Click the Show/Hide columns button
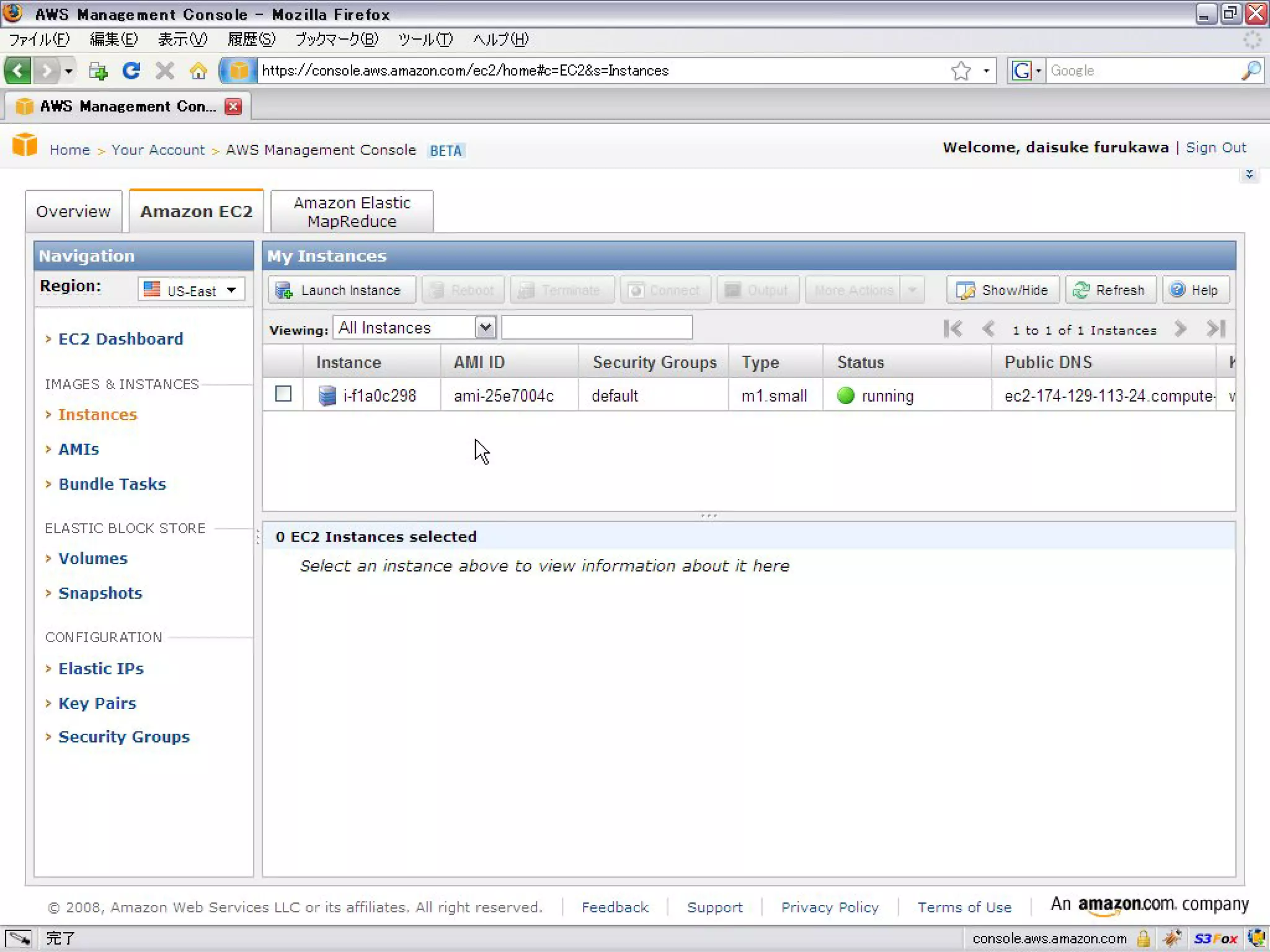 pyautogui.click(x=1002, y=290)
